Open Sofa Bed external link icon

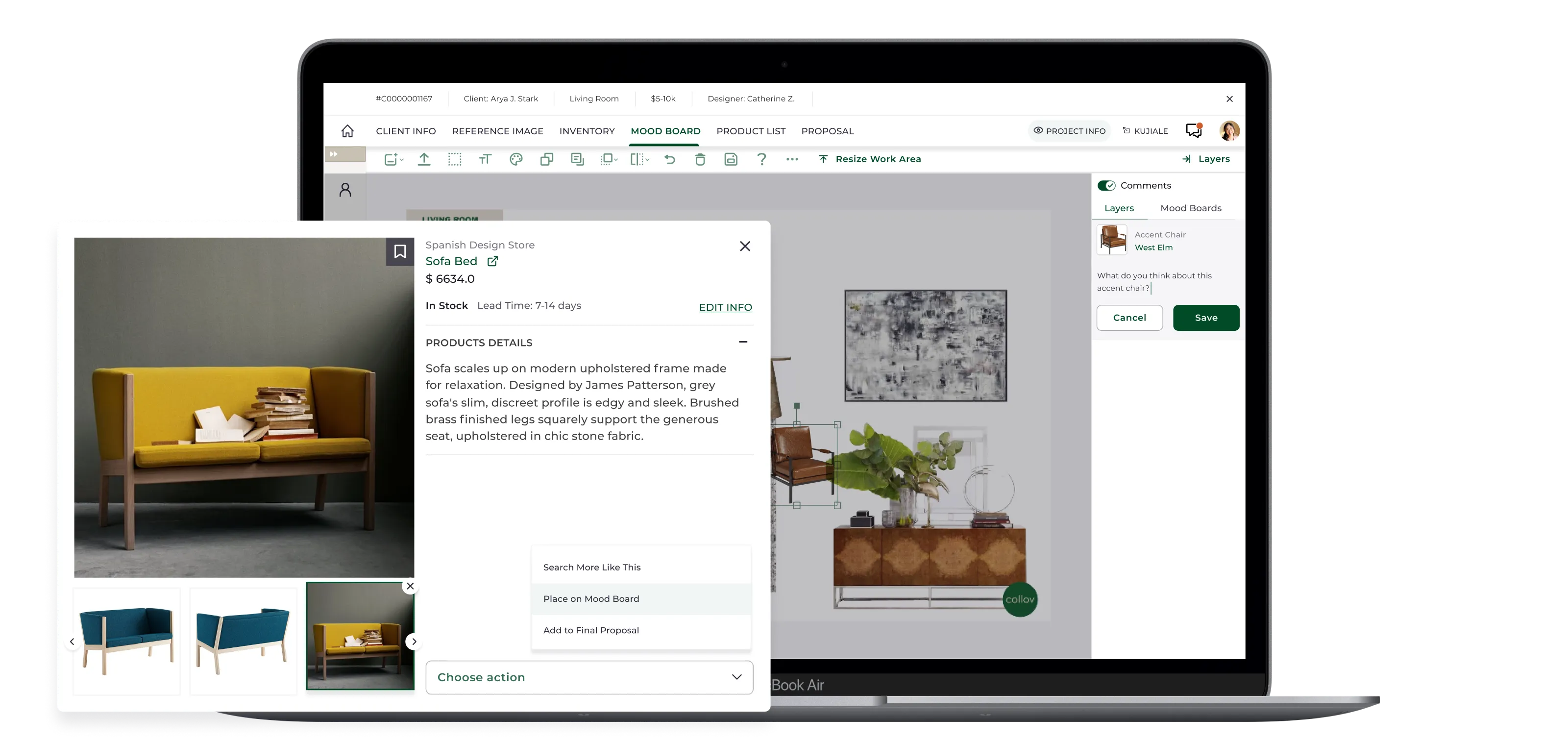pos(492,261)
